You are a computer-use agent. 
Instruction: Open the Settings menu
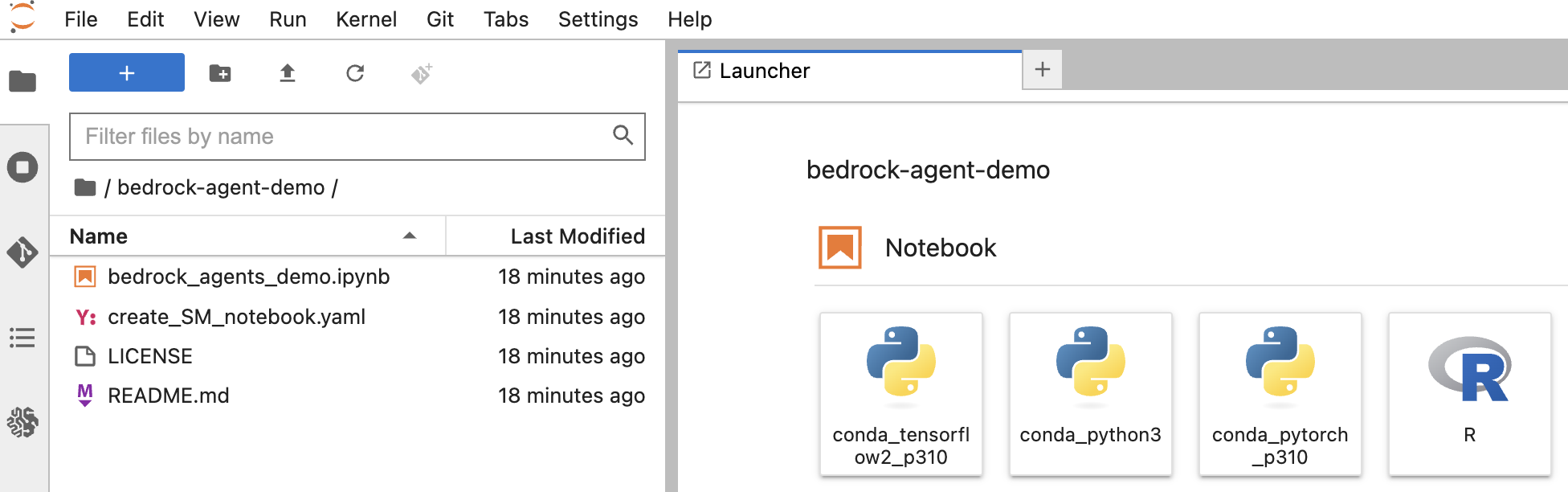coord(598,19)
